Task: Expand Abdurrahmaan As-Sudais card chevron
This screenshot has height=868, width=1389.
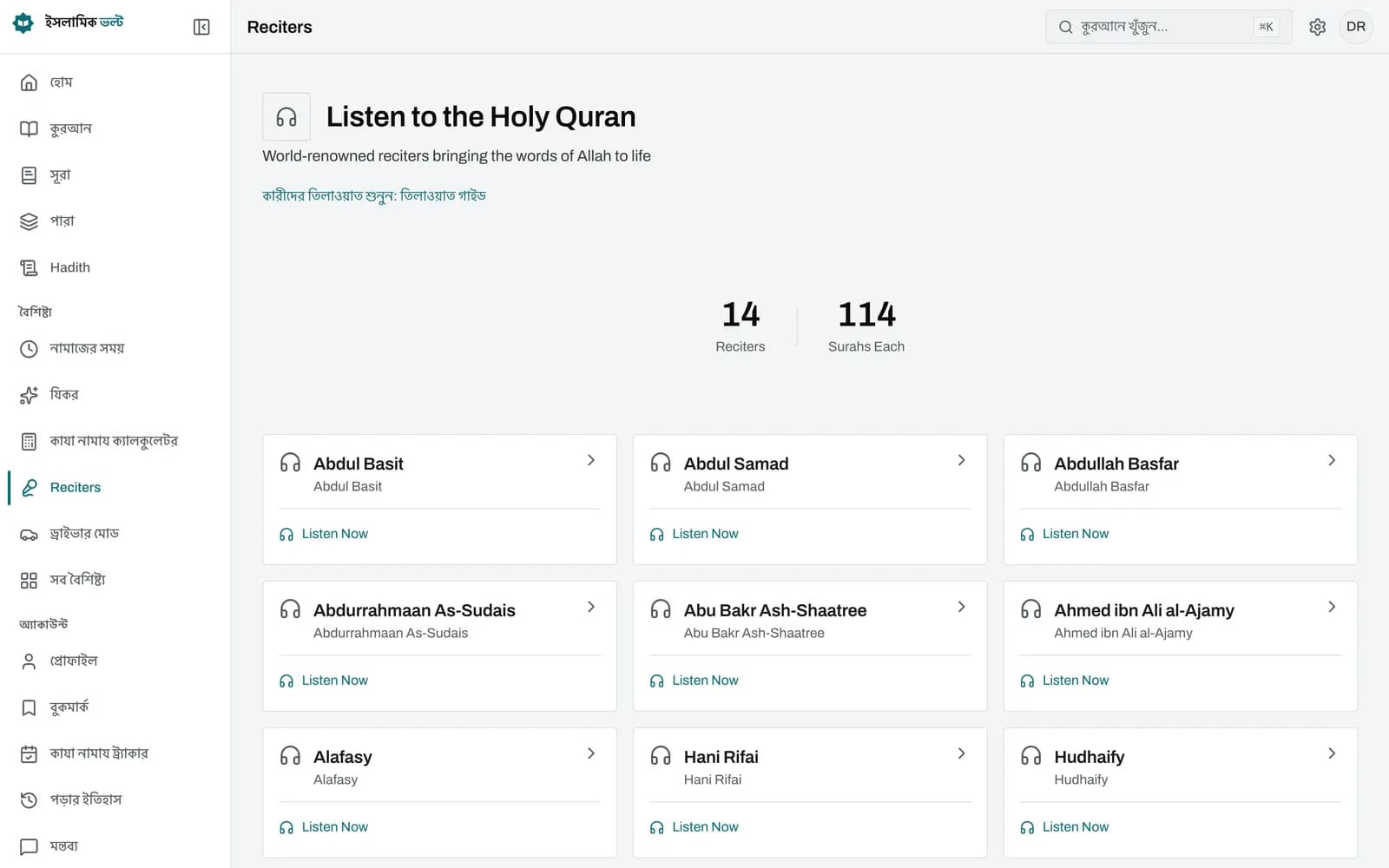Action: pyautogui.click(x=591, y=607)
